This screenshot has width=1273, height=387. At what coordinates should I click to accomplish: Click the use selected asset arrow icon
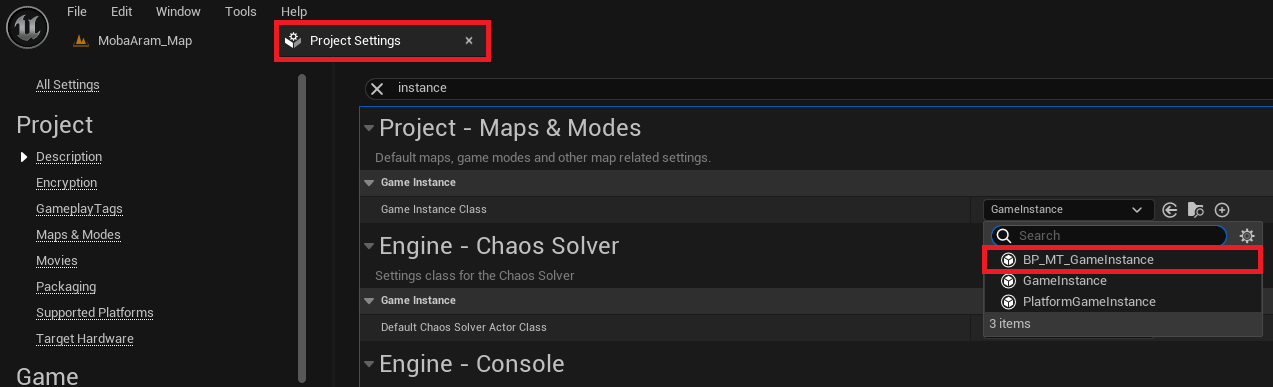tap(1170, 210)
